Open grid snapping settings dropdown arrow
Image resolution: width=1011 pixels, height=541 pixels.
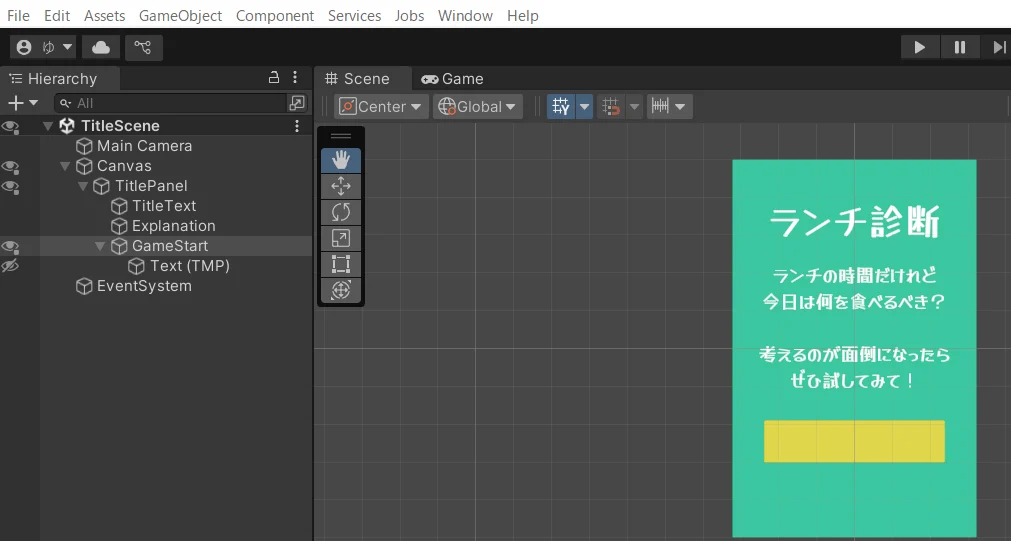click(634, 106)
